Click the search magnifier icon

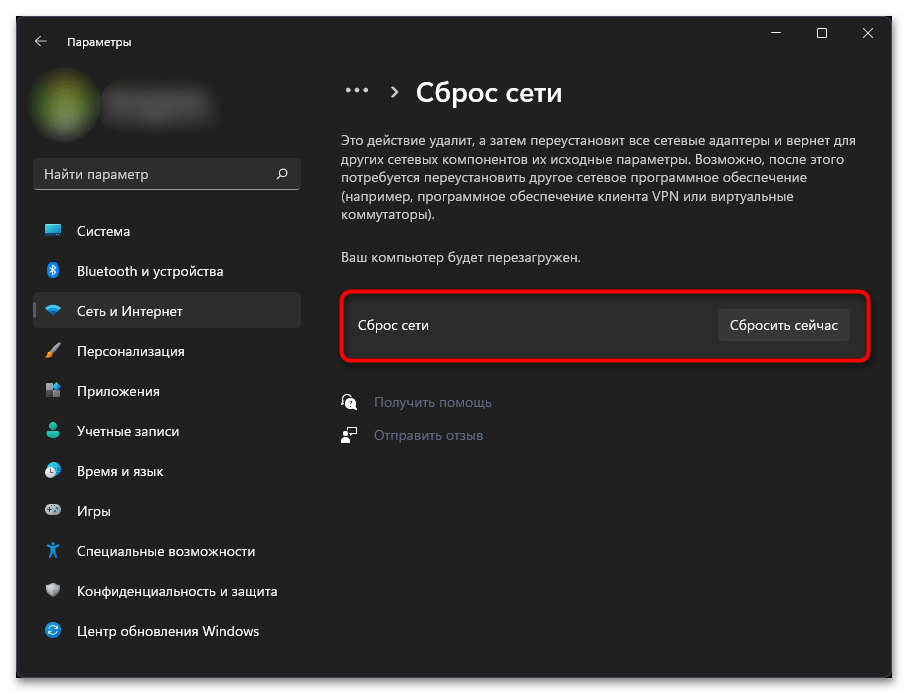[282, 174]
